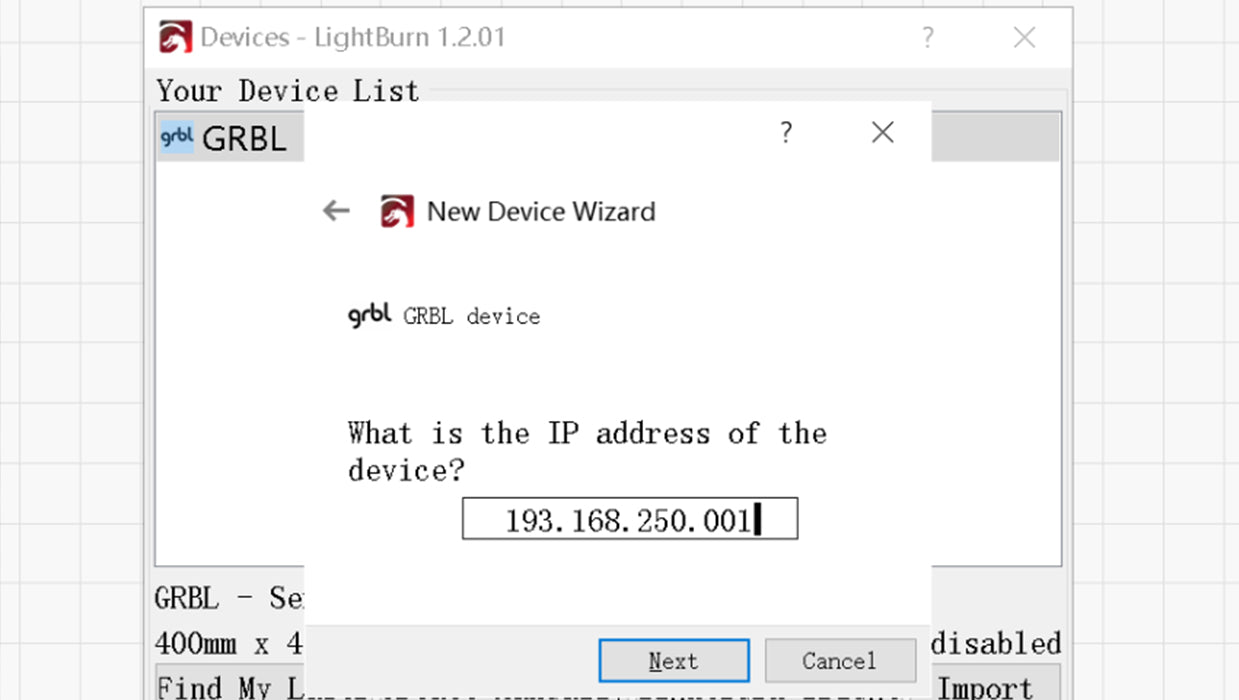1239x700 pixels.
Task: Click the grbl logo next to GRBL device
Action: click(x=369, y=315)
